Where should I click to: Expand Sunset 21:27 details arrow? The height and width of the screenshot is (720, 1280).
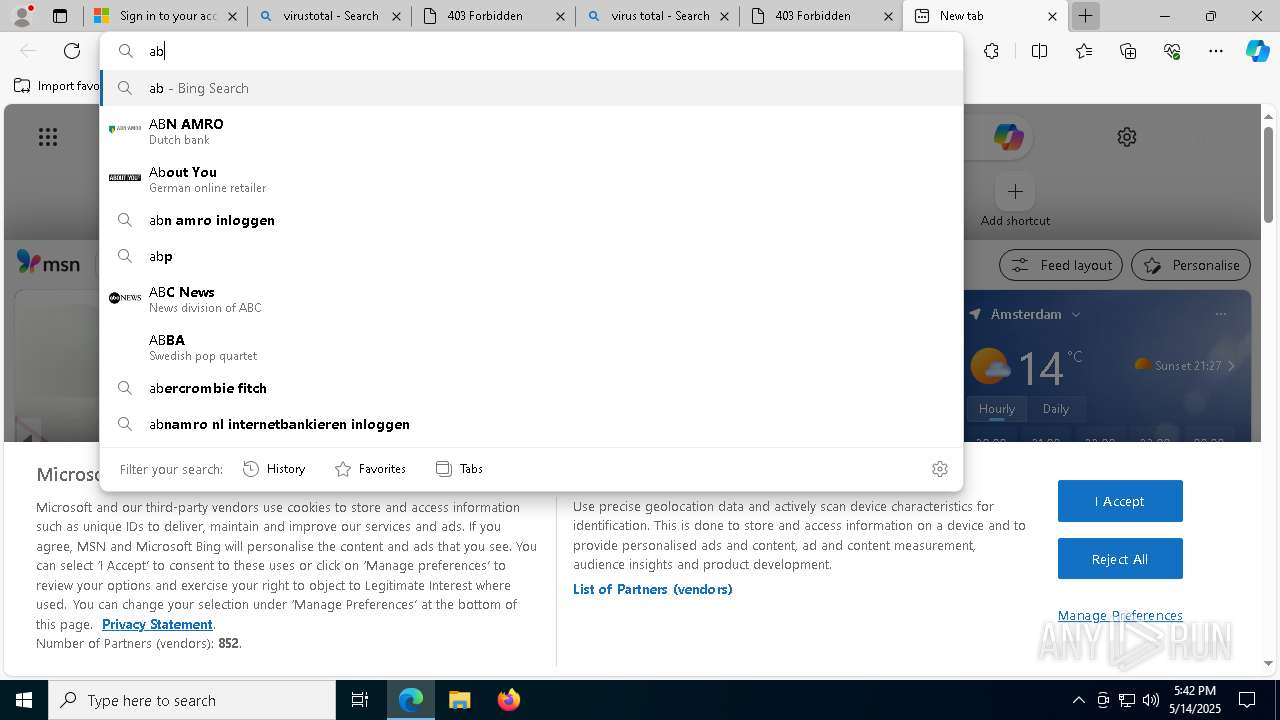click(1231, 366)
